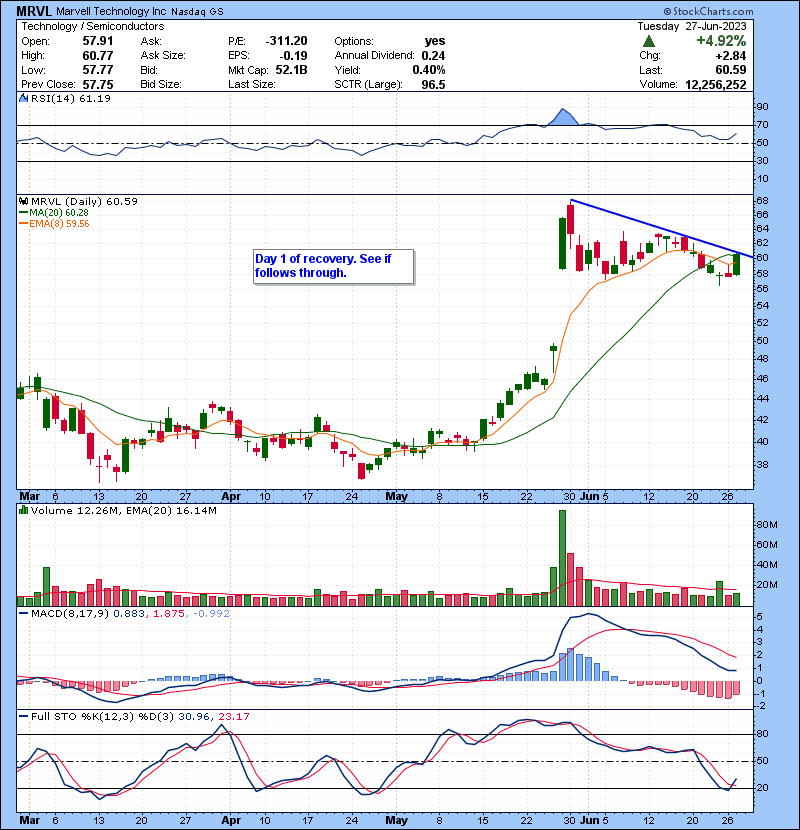This screenshot has width=800, height=830.
Task: Click the 68 level on the price axis
Action: 762,201
